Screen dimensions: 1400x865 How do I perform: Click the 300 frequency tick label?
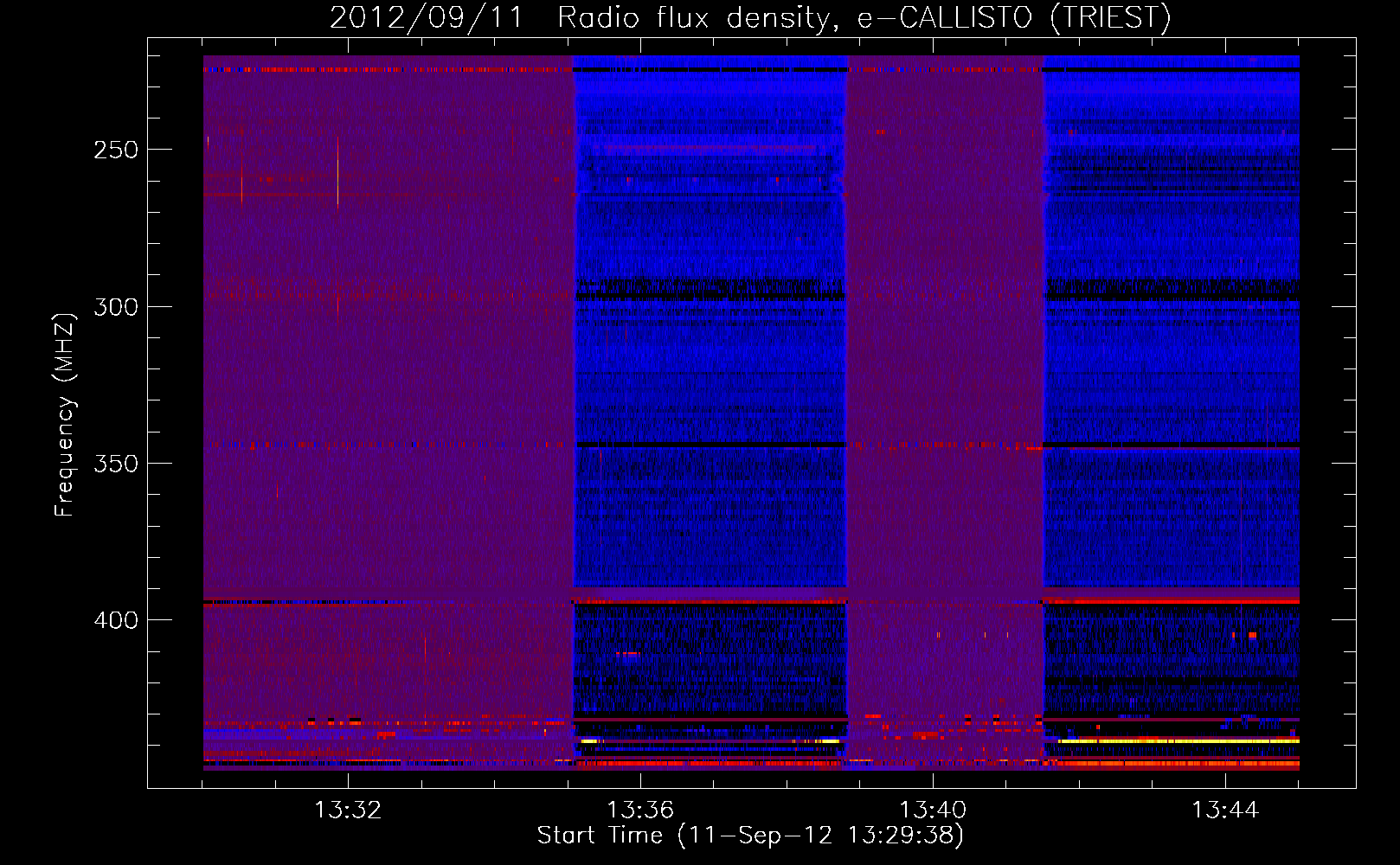[116, 307]
